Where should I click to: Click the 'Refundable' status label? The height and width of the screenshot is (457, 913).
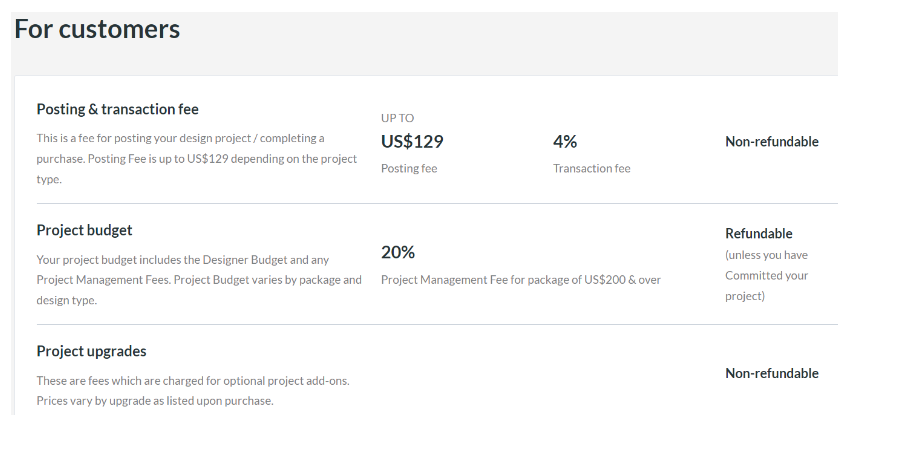point(759,233)
